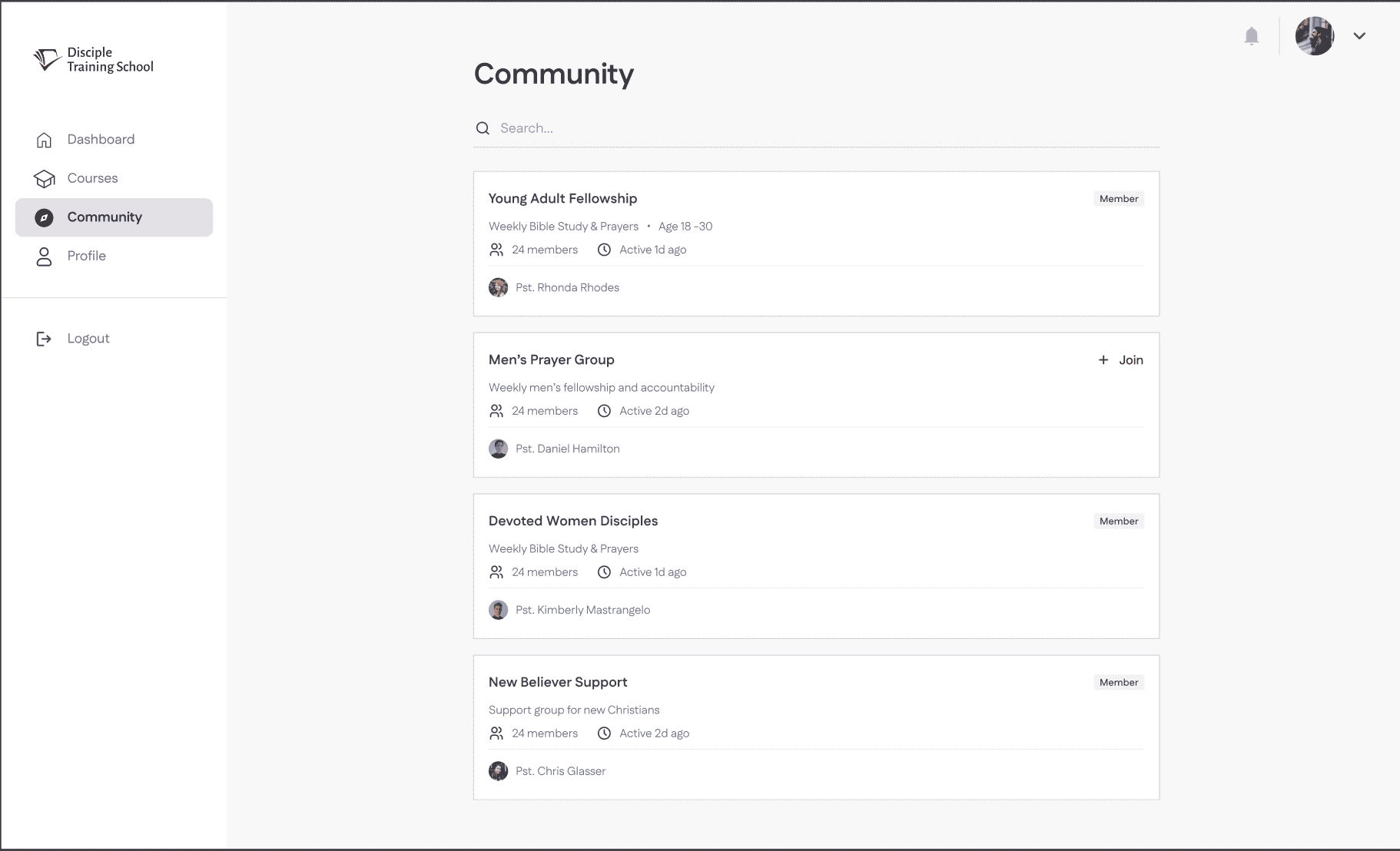The height and width of the screenshot is (851, 1400).
Task: Click the Disciple Training School logo
Action: [x=93, y=59]
